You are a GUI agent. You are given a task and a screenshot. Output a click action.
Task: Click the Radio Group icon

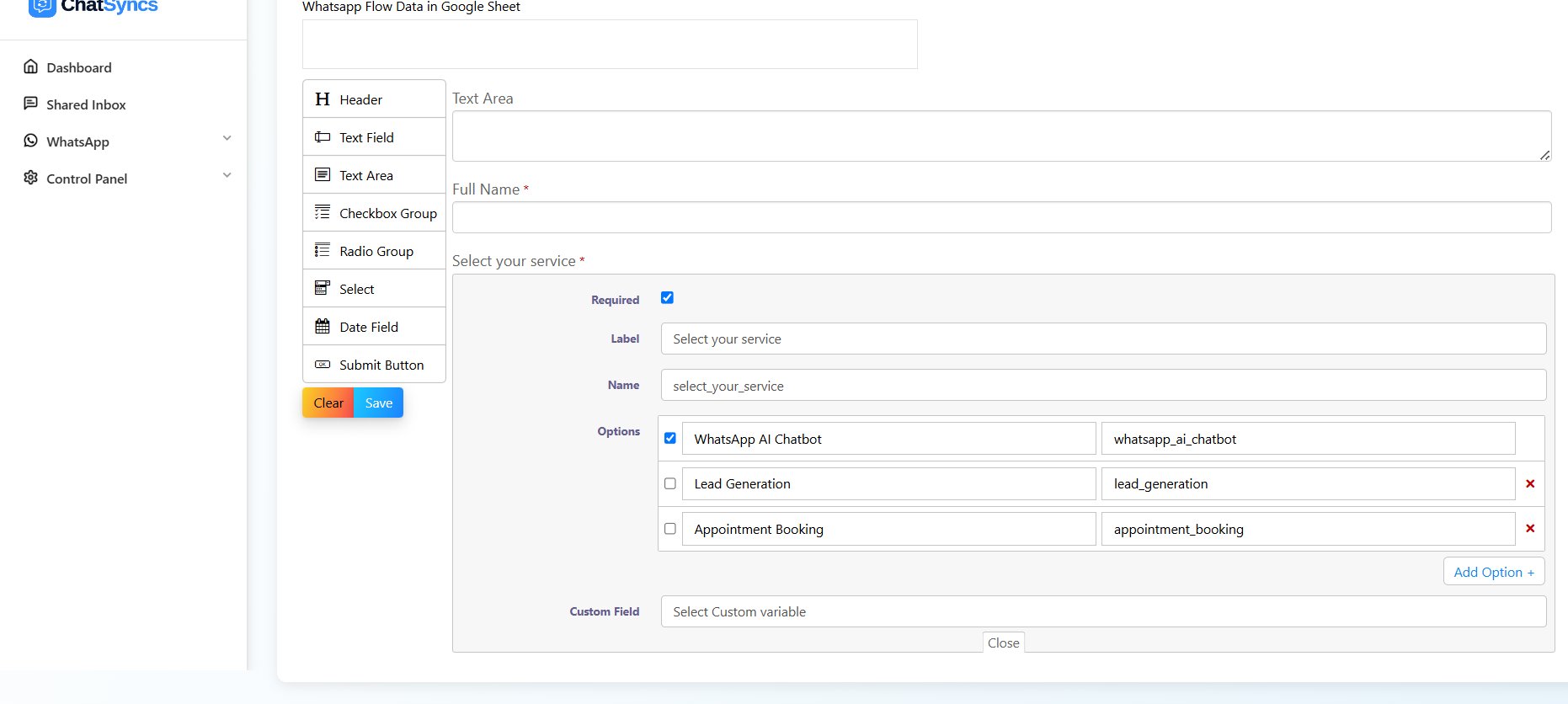click(x=323, y=250)
